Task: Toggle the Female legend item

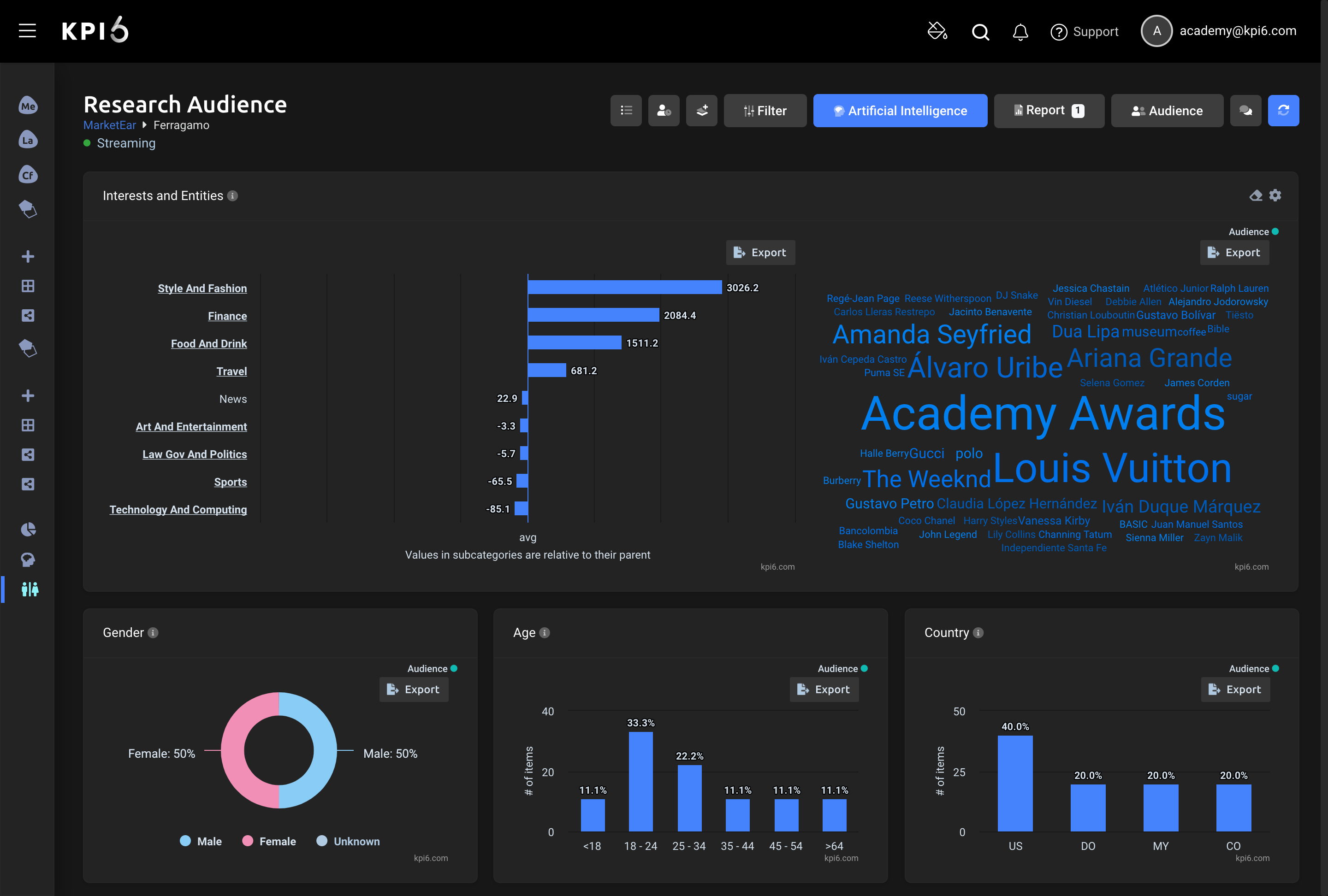Action: coord(268,841)
